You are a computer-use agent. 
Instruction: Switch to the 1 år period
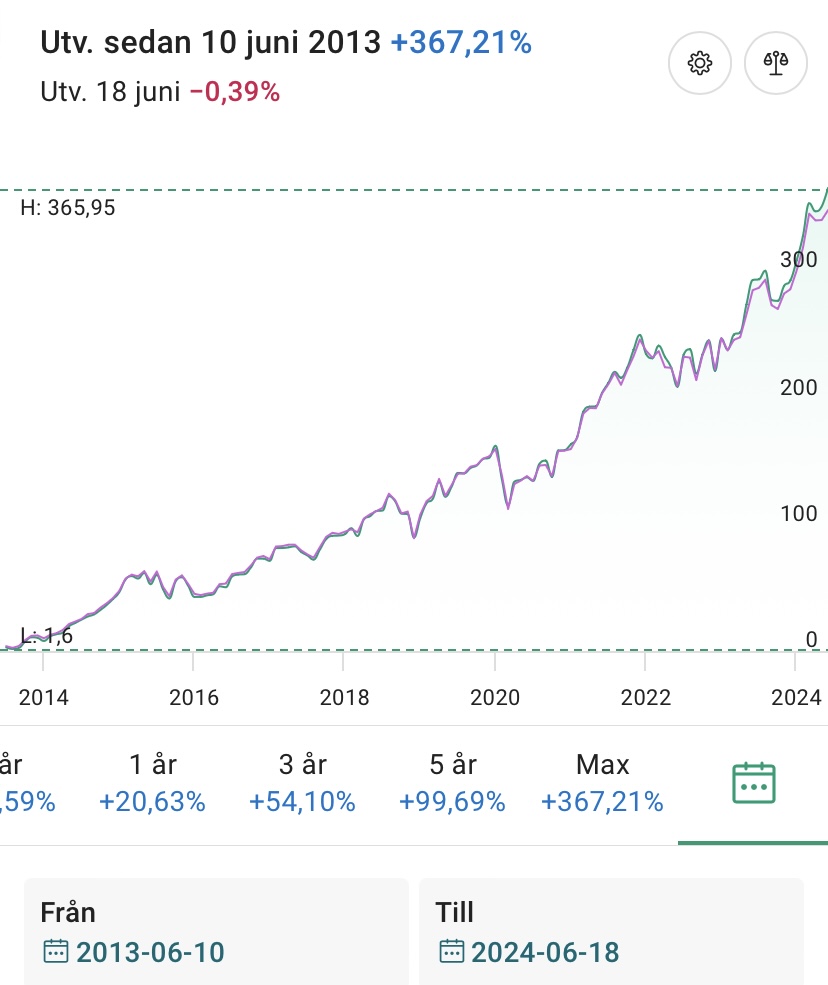point(153,783)
